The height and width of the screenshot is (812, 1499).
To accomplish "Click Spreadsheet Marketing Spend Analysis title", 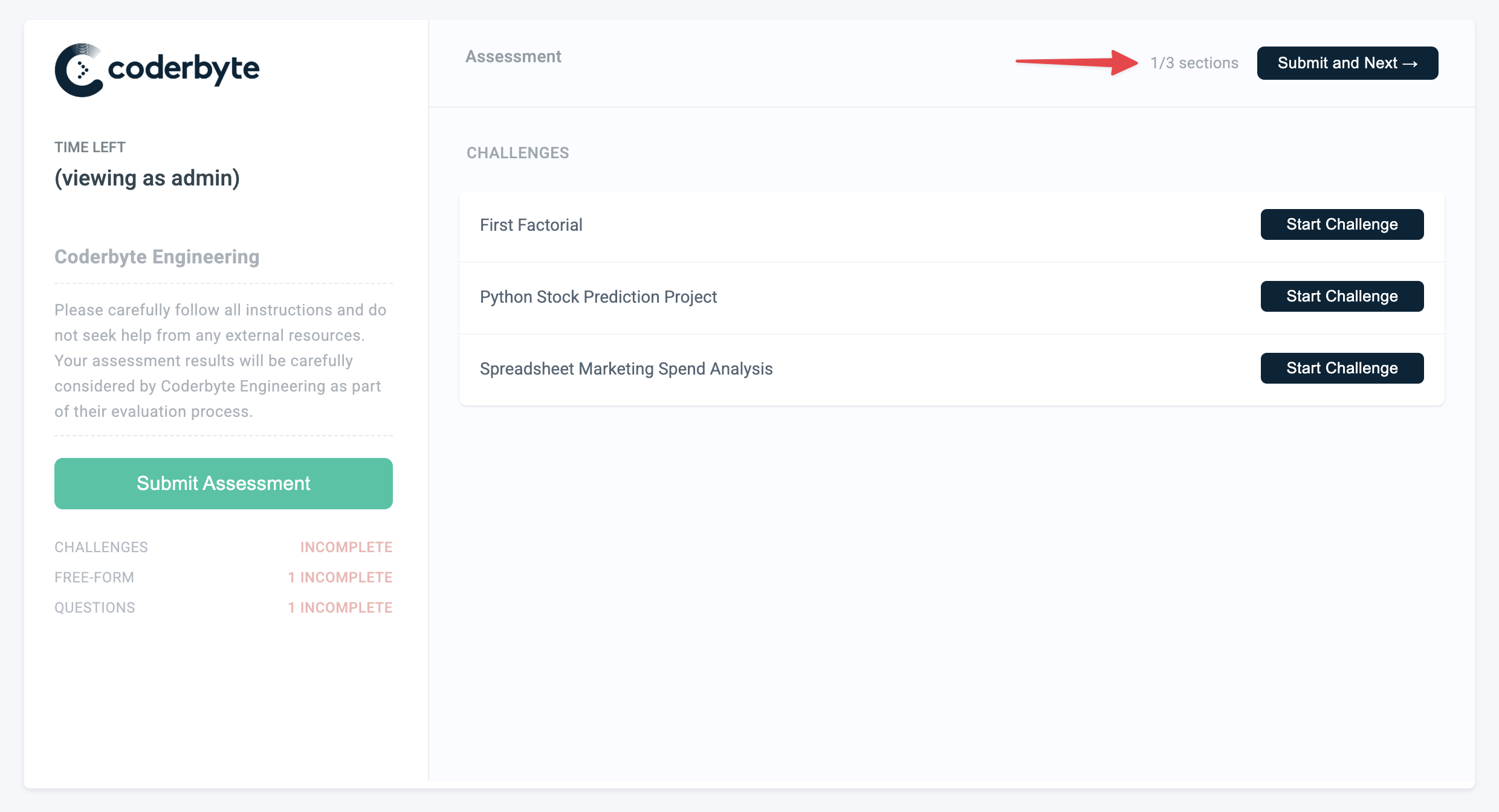I will coord(626,369).
